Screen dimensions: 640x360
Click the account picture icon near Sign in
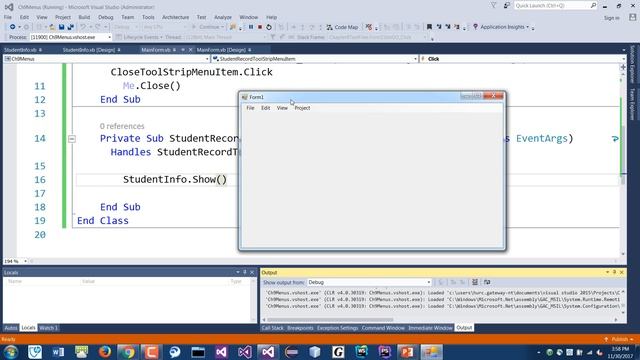[632, 17]
